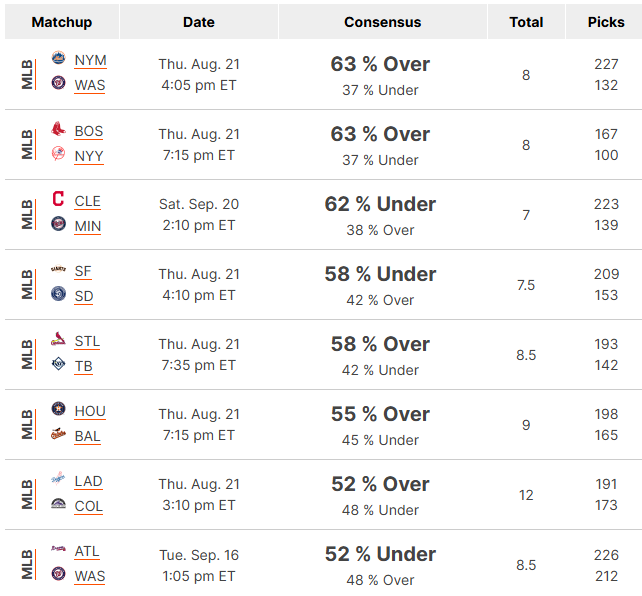Select the Consensus column header
This screenshot has height=596, width=642.
pos(382,22)
